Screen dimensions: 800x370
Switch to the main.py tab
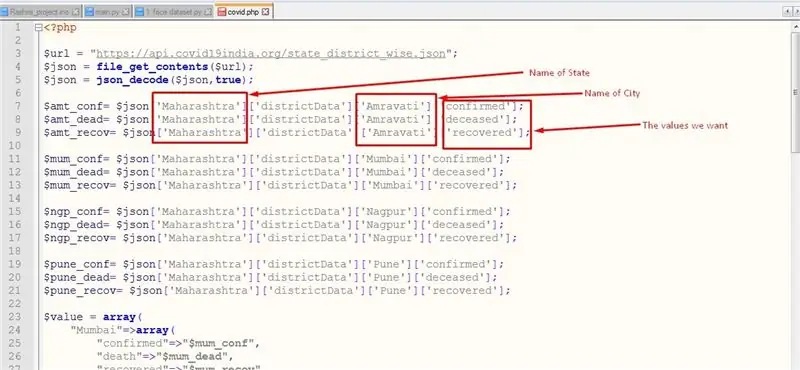click(x=107, y=12)
